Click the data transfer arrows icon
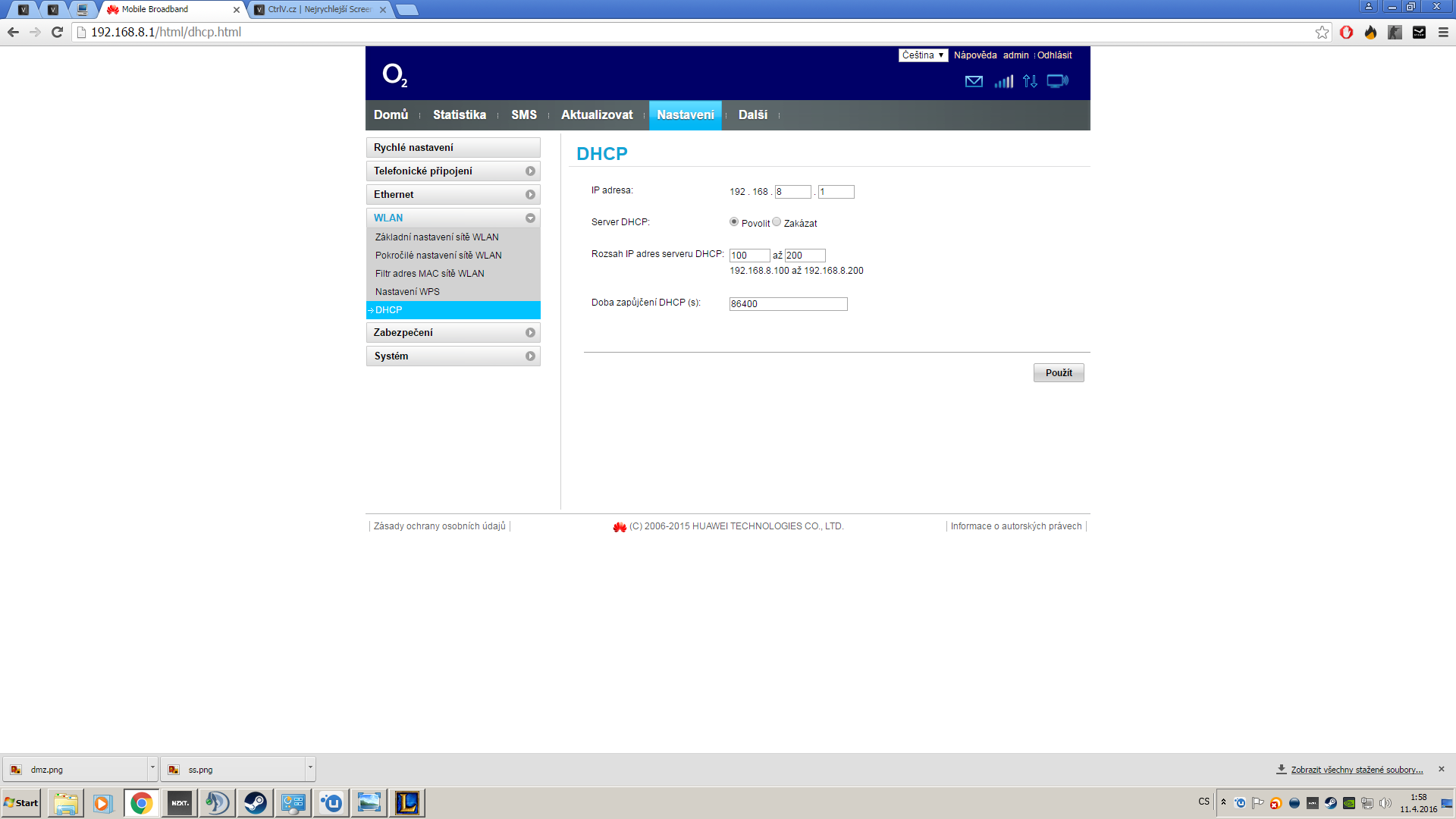The width and height of the screenshot is (1456, 819). (x=1030, y=81)
